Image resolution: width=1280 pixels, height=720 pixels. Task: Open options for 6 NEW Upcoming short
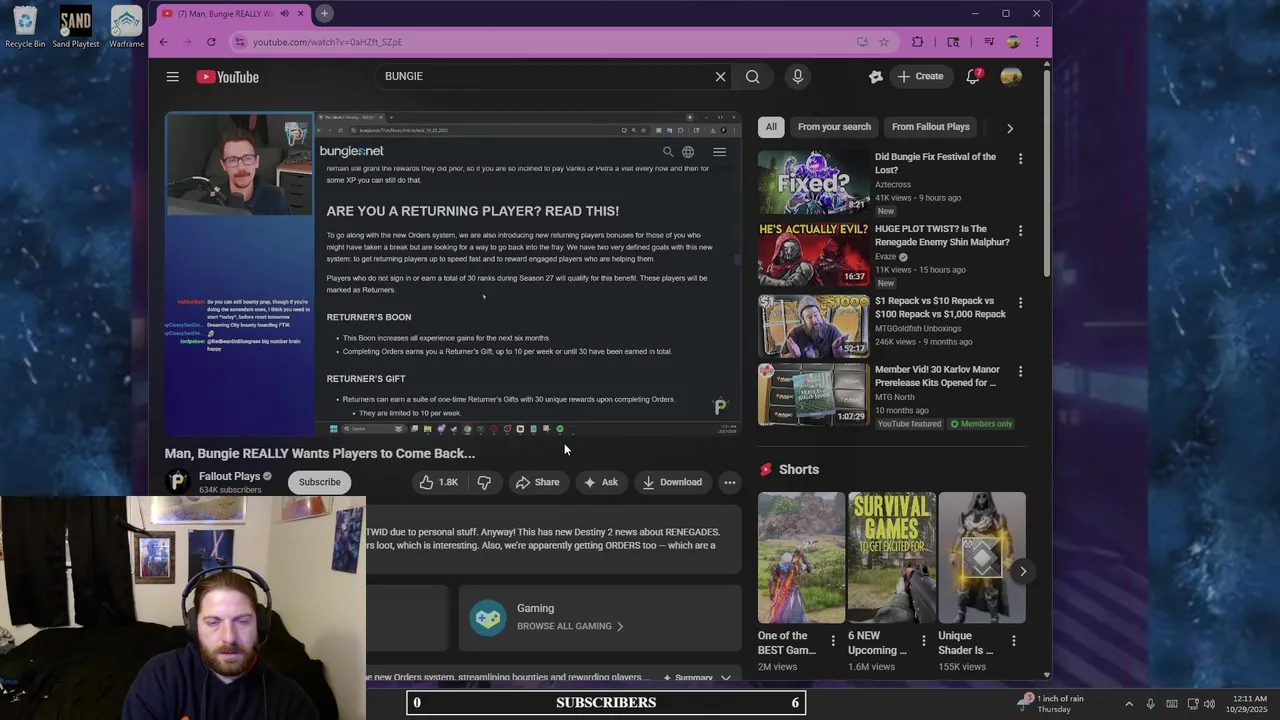point(923,641)
